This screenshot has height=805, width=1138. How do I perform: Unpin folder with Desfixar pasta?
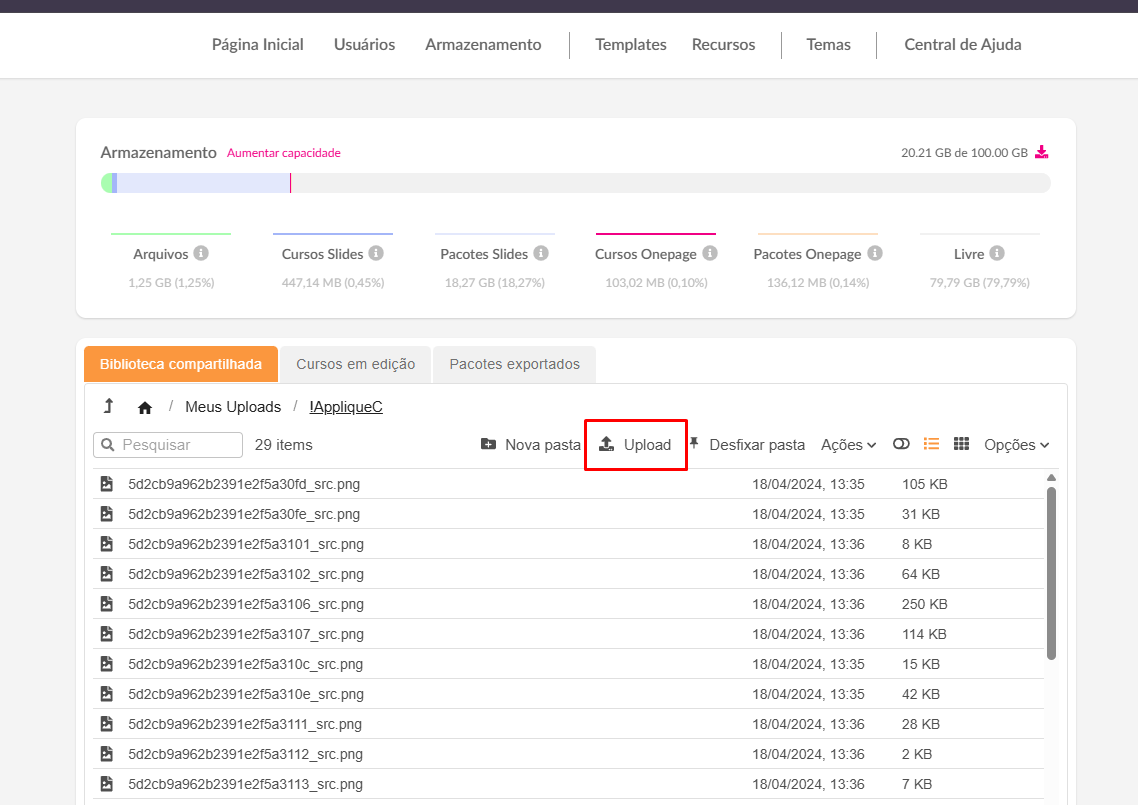pyautogui.click(x=747, y=445)
